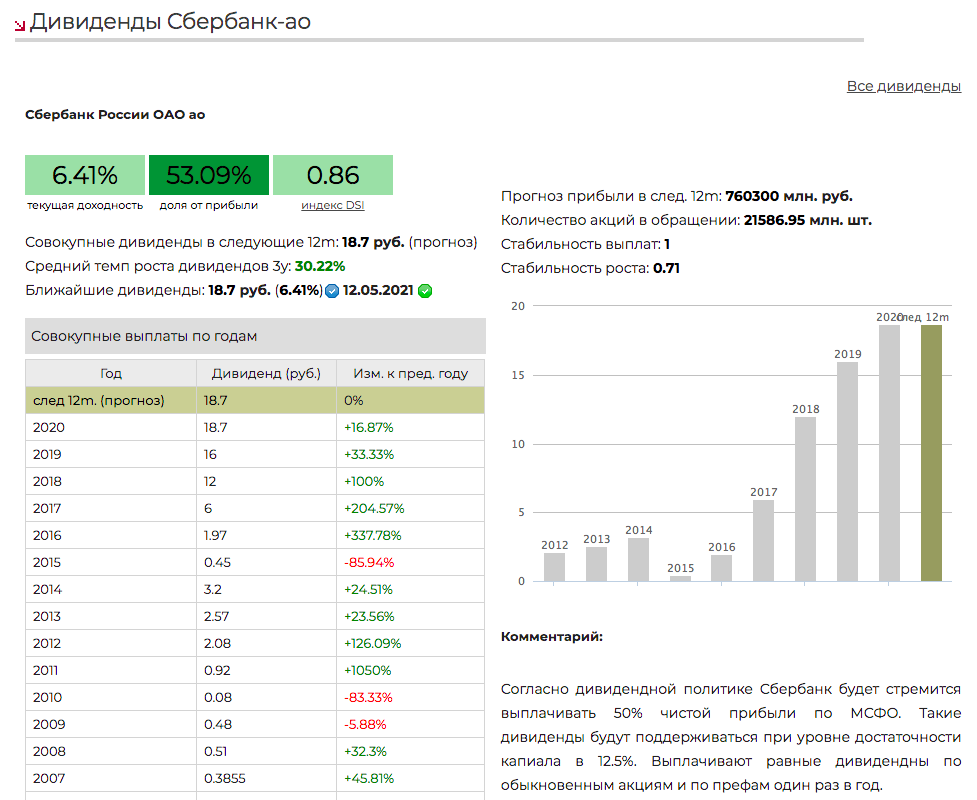
Task: Click the 0.08 dividend value for 2010
Action: (x=217, y=697)
